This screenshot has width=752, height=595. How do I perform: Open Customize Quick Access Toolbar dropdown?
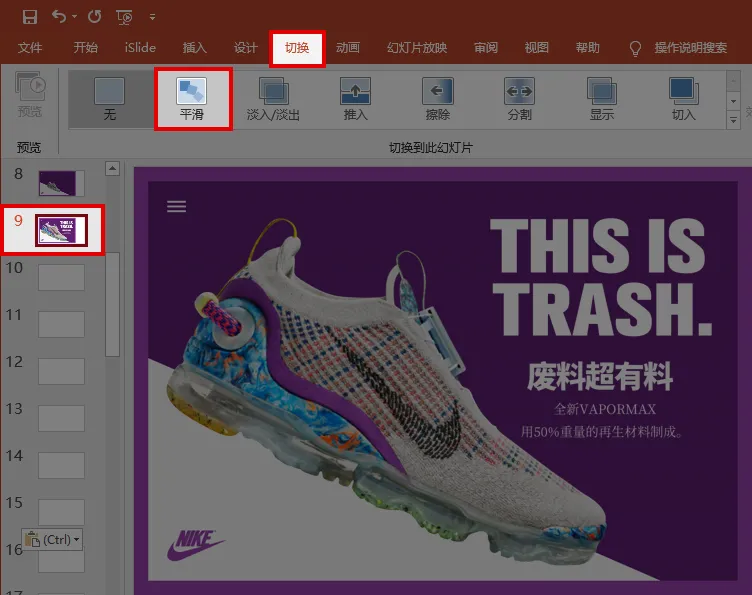coord(153,17)
